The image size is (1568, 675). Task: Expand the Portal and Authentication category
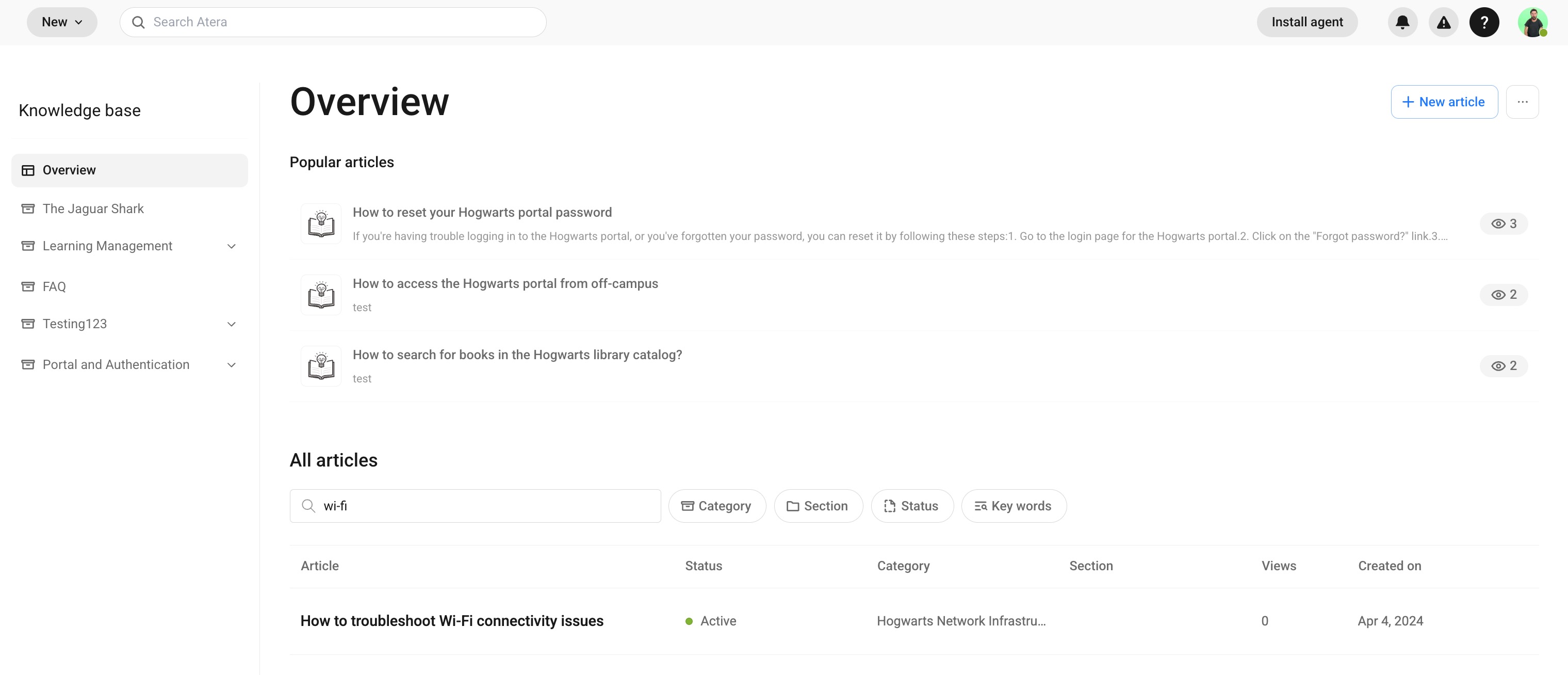point(231,365)
